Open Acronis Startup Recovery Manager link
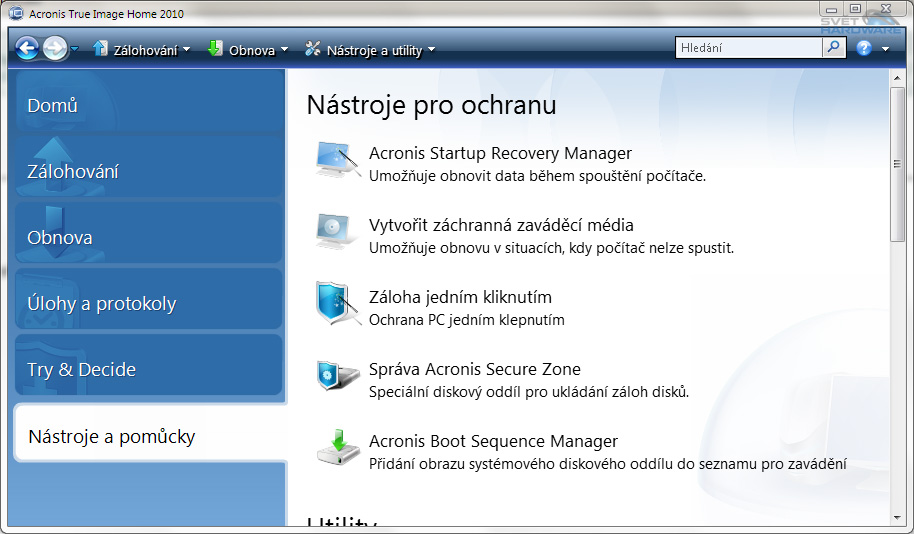914x534 pixels. (x=500, y=153)
